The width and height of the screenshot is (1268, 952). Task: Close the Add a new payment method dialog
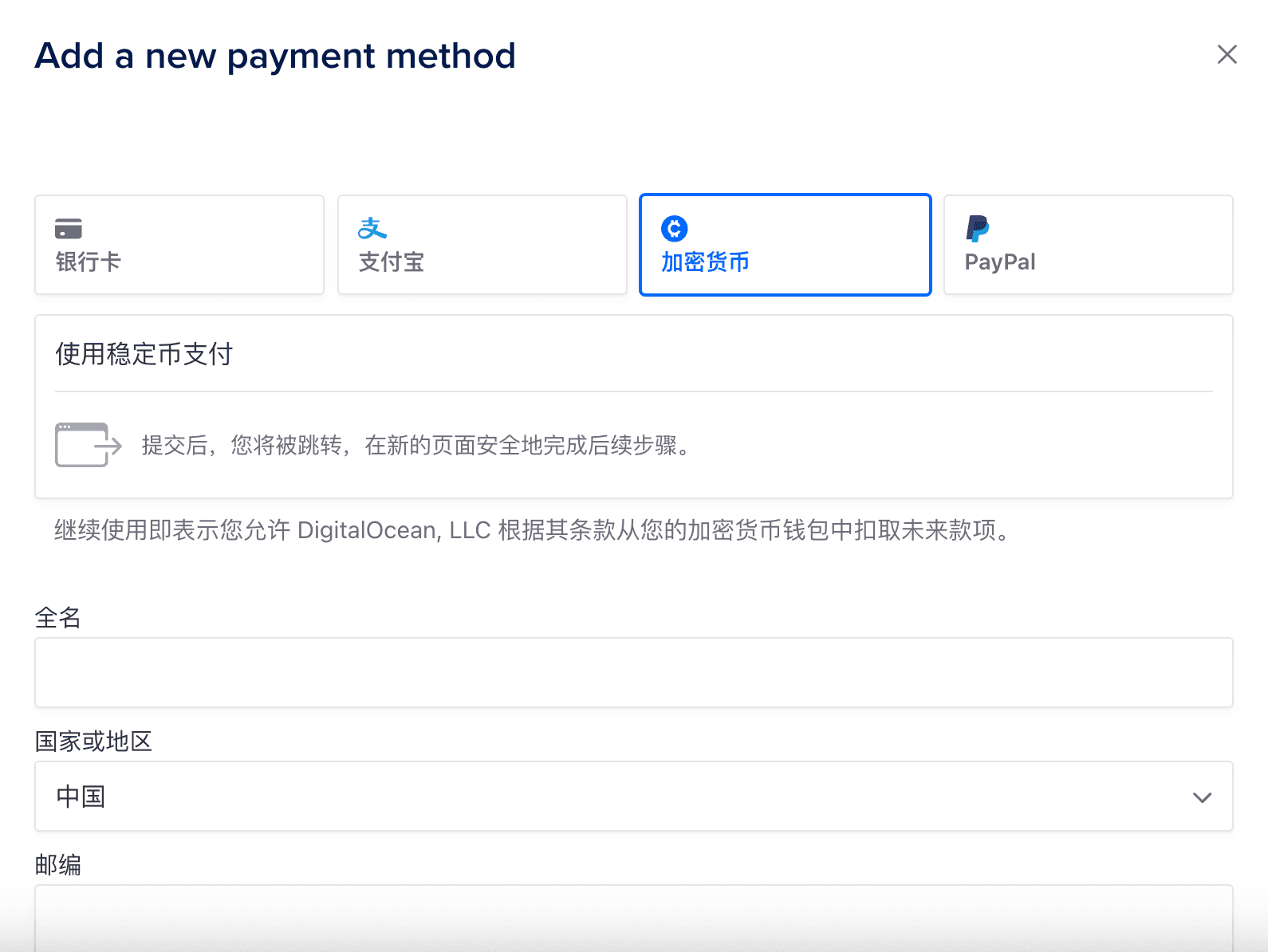coord(1227,54)
